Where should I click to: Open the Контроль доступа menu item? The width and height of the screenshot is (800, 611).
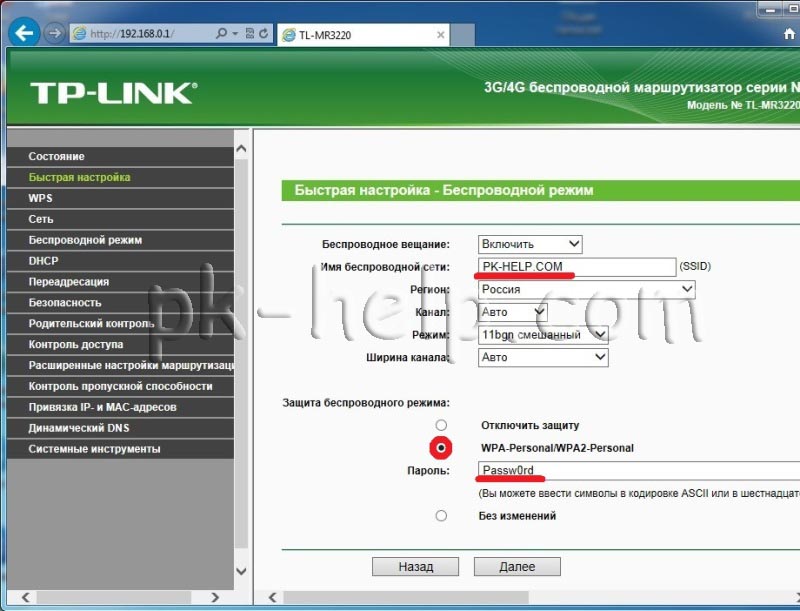[120, 345]
